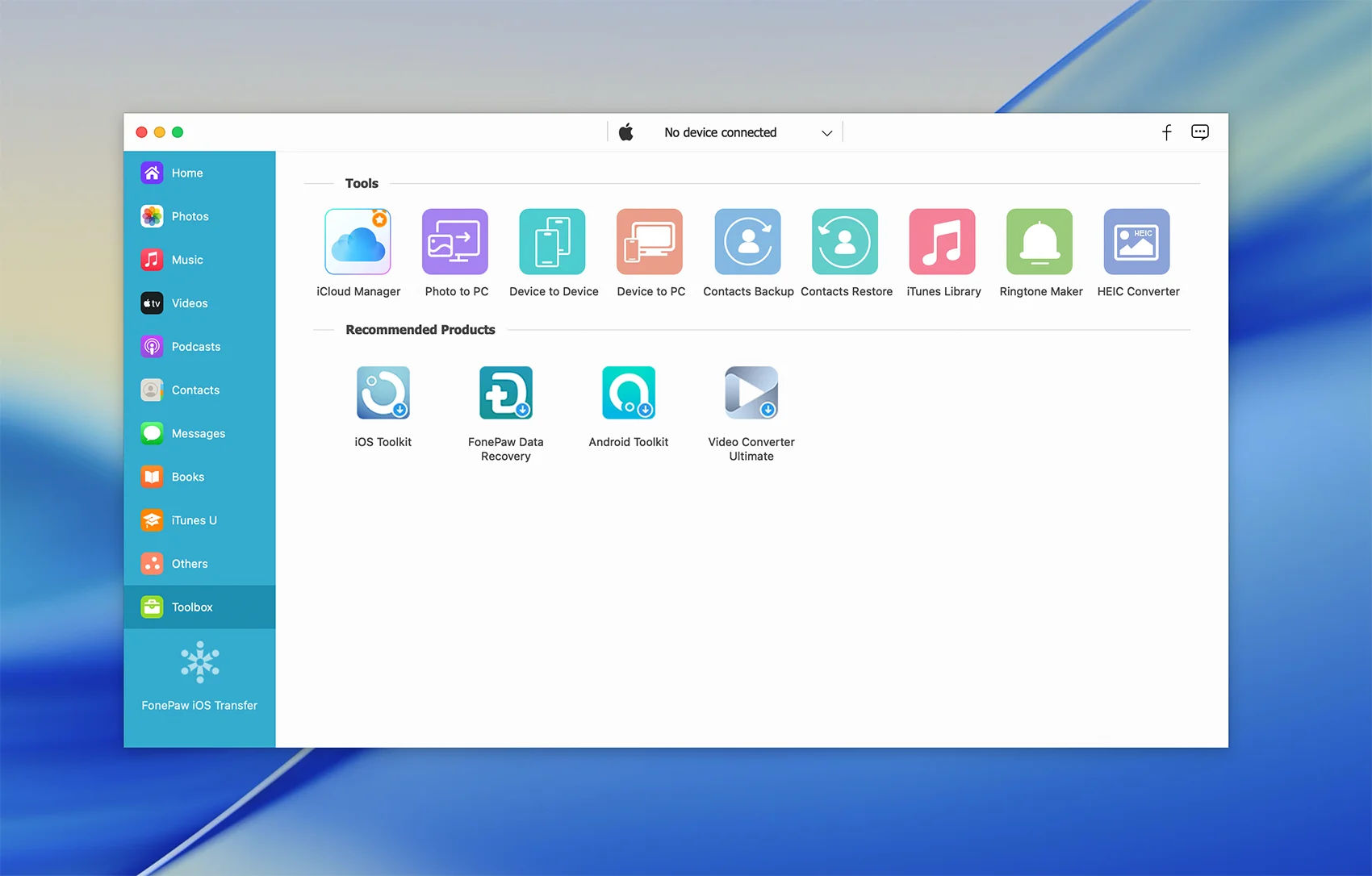Image resolution: width=1372 pixels, height=876 pixels.
Task: Get the Android Toolkit product
Action: click(629, 393)
